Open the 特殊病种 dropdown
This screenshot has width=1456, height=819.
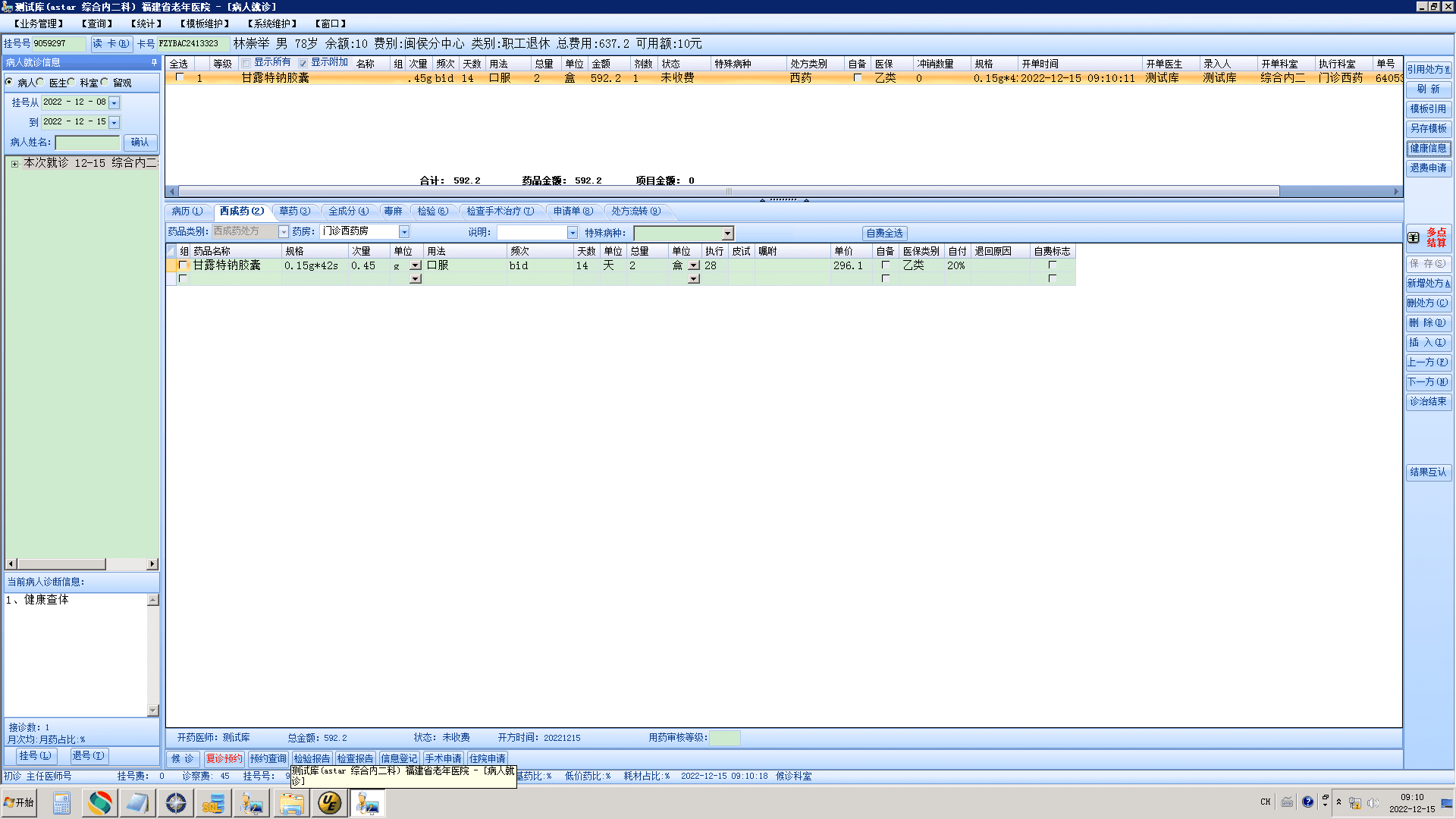click(727, 234)
